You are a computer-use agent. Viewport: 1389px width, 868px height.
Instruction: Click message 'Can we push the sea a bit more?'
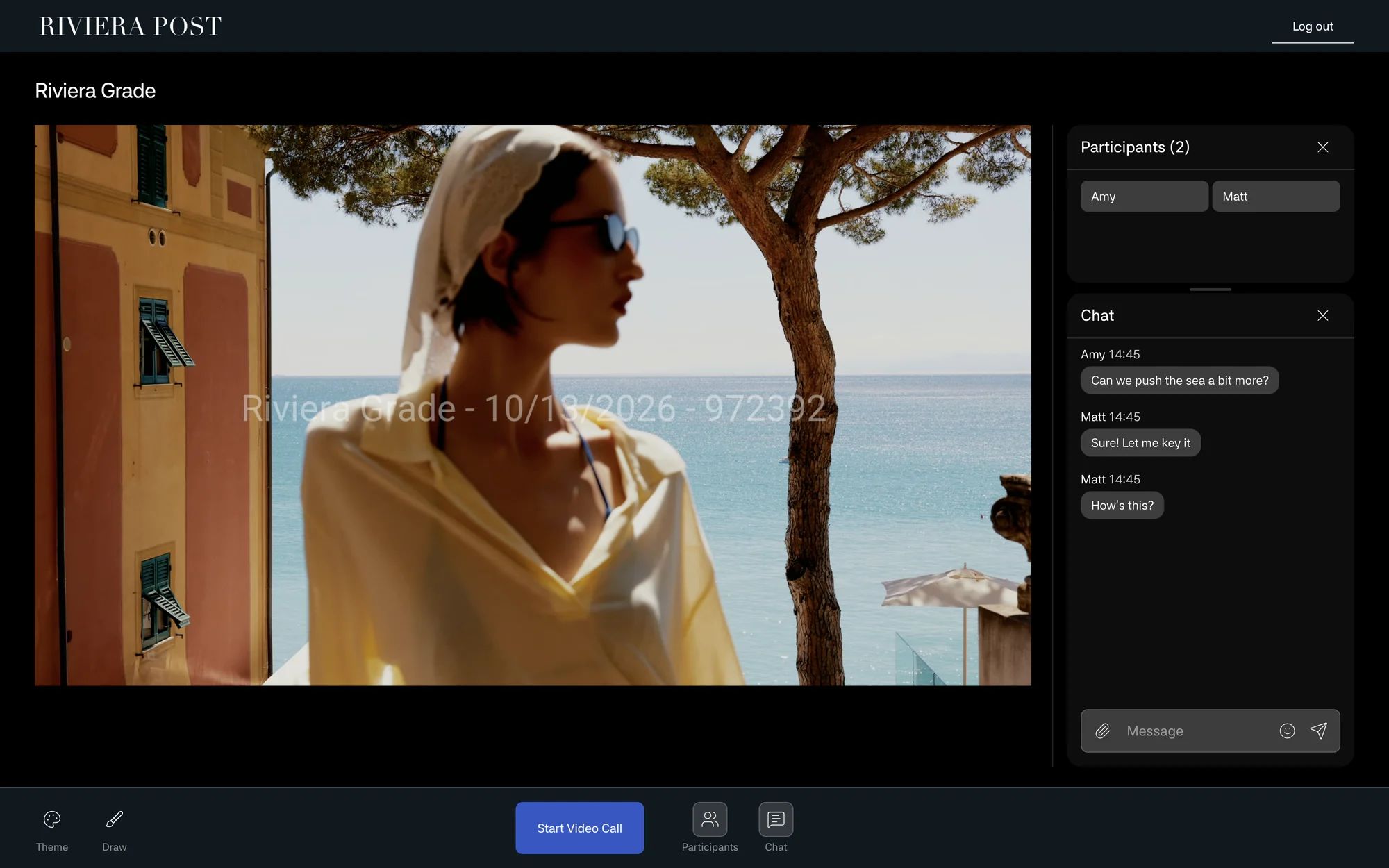pyautogui.click(x=1179, y=381)
